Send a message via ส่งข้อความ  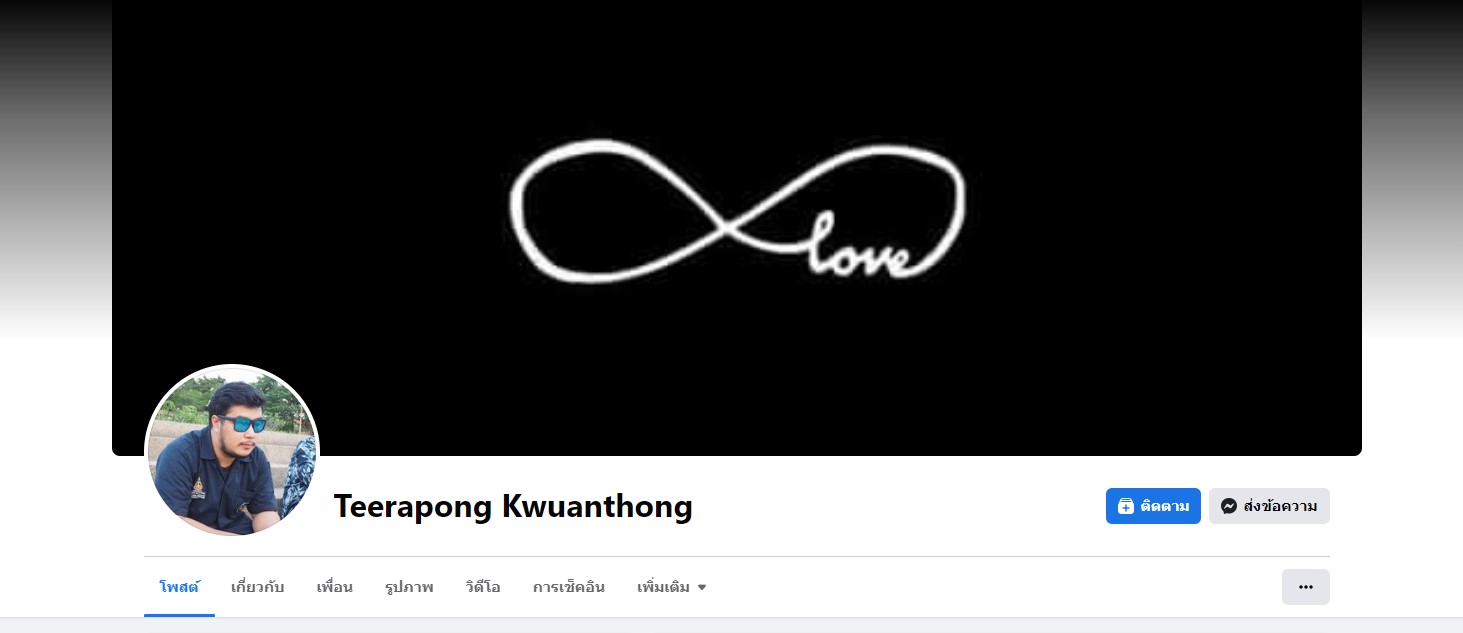1269,506
